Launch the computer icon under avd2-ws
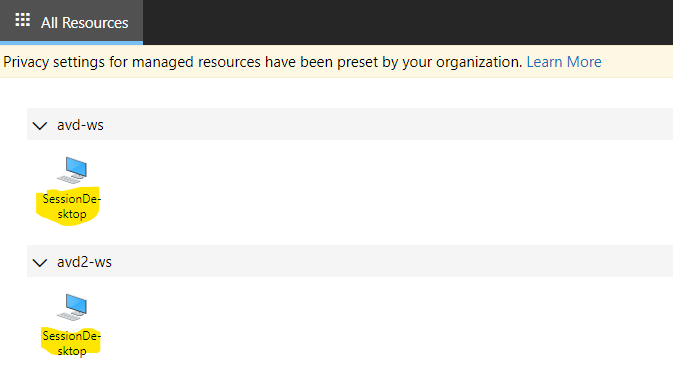The width and height of the screenshot is (673, 377). 72,307
